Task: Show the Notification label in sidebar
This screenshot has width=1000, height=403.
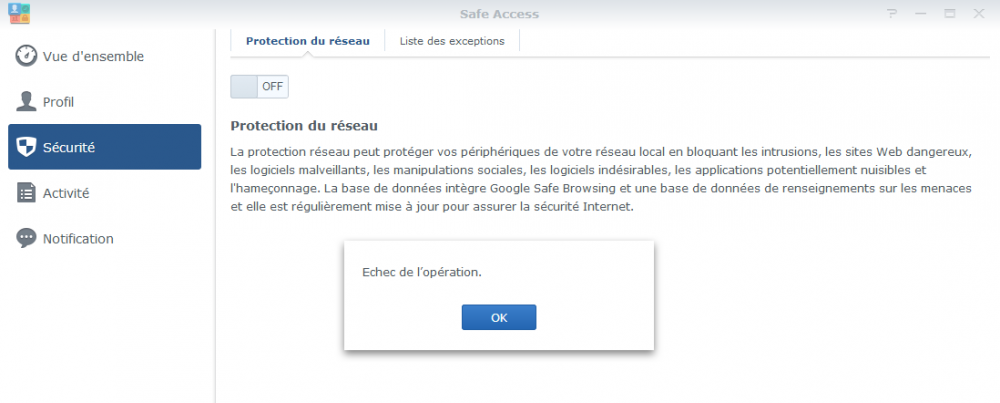Action: tap(78, 238)
